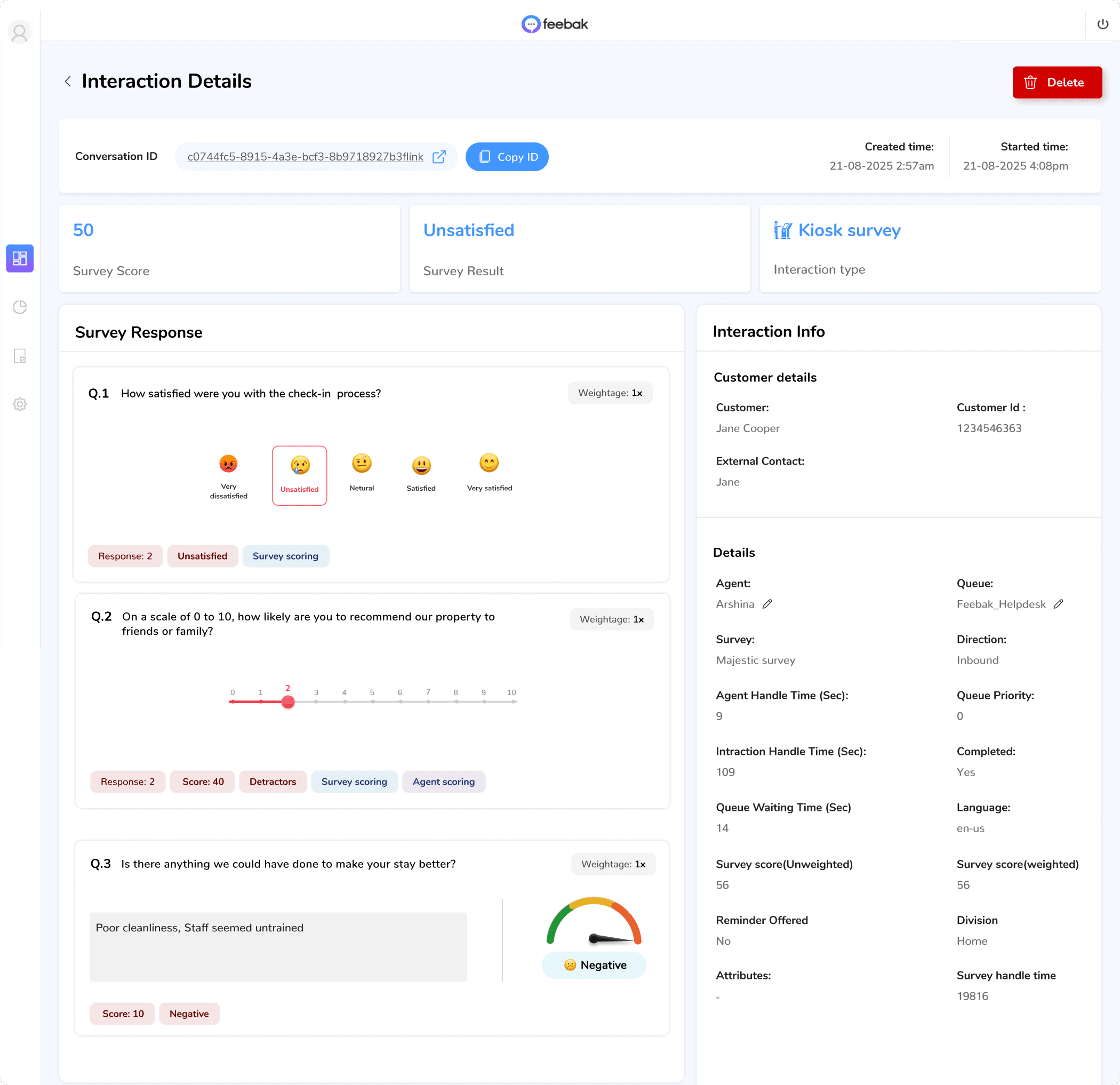Click Created time 21-08-2025 2:57am
1120x1085 pixels.
coord(882,166)
